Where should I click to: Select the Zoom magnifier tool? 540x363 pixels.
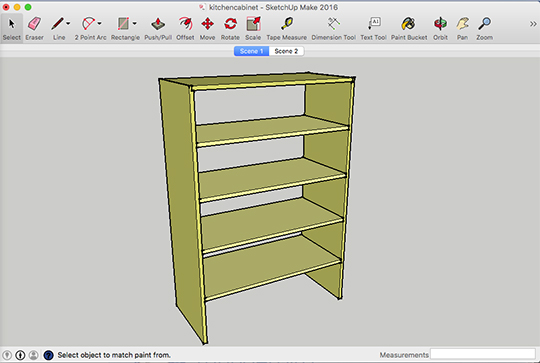[x=484, y=28]
